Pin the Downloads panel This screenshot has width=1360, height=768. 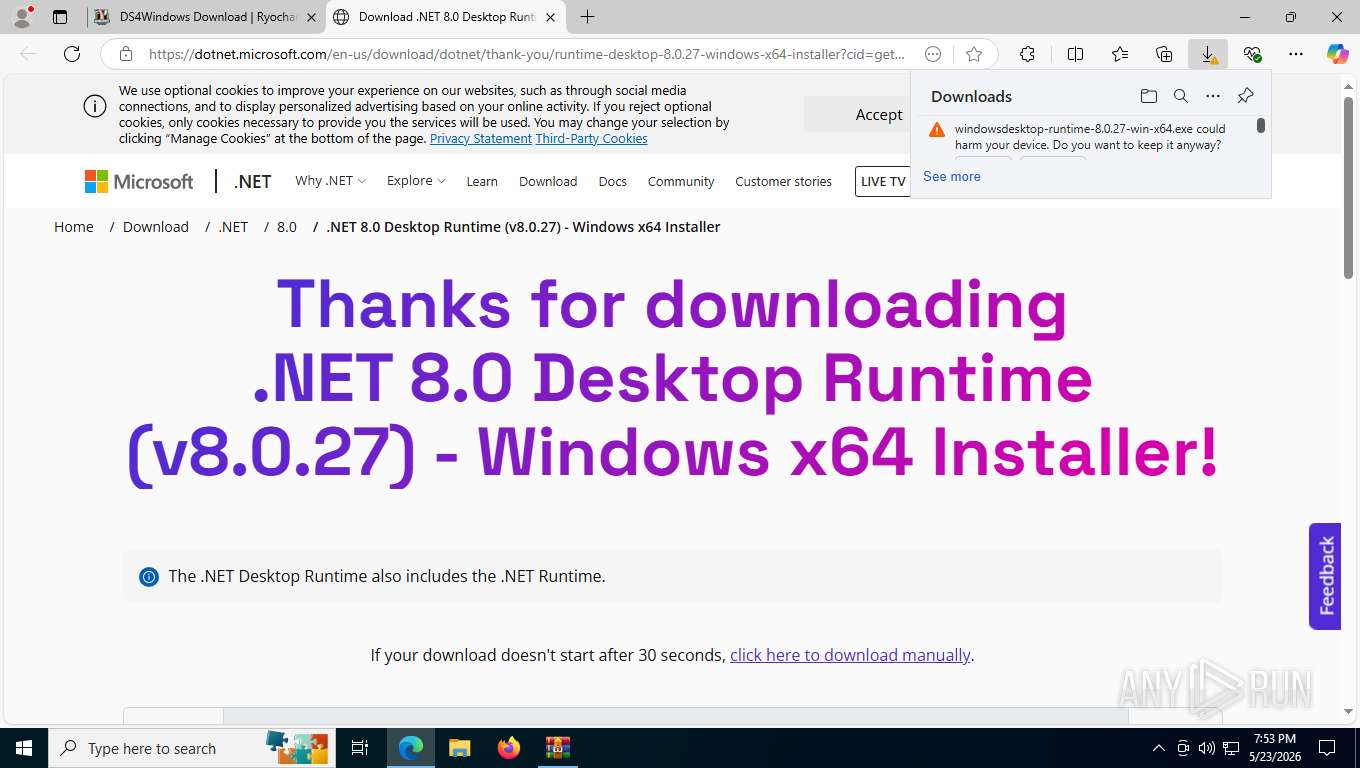coord(1245,96)
